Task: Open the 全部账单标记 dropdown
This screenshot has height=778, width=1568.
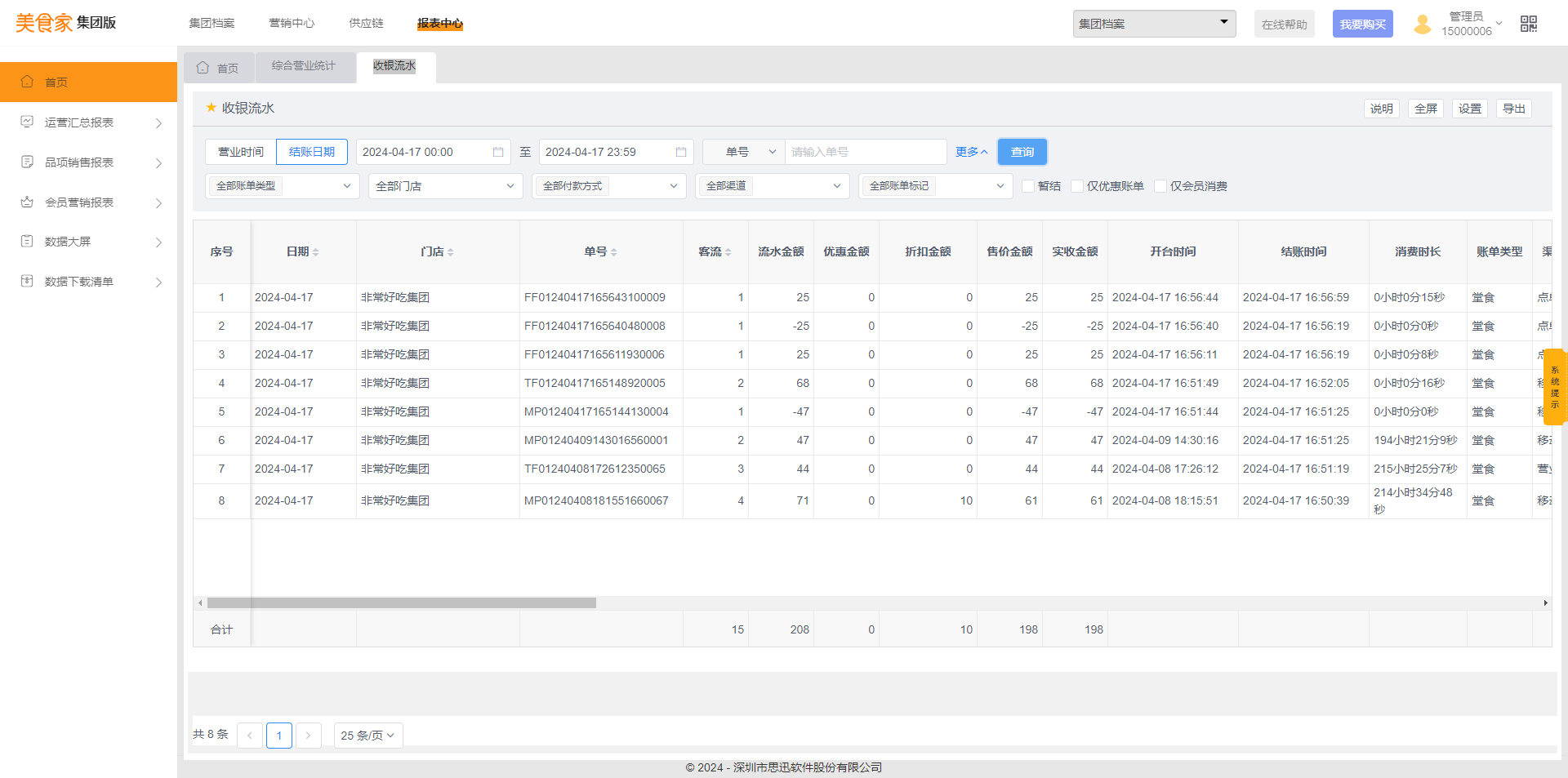Action: 936,186
